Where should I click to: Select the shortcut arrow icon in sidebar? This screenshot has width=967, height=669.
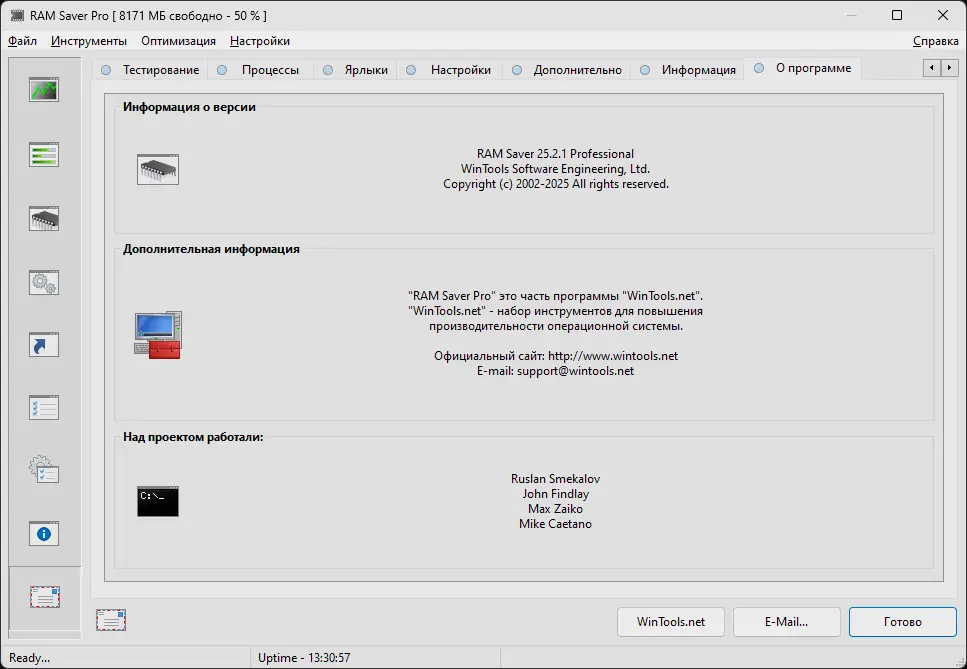point(43,344)
